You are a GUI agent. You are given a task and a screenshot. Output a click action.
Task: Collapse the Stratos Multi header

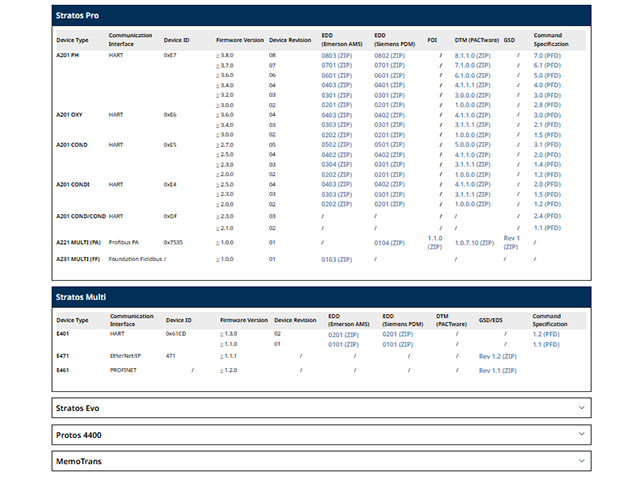pyautogui.click(x=321, y=297)
